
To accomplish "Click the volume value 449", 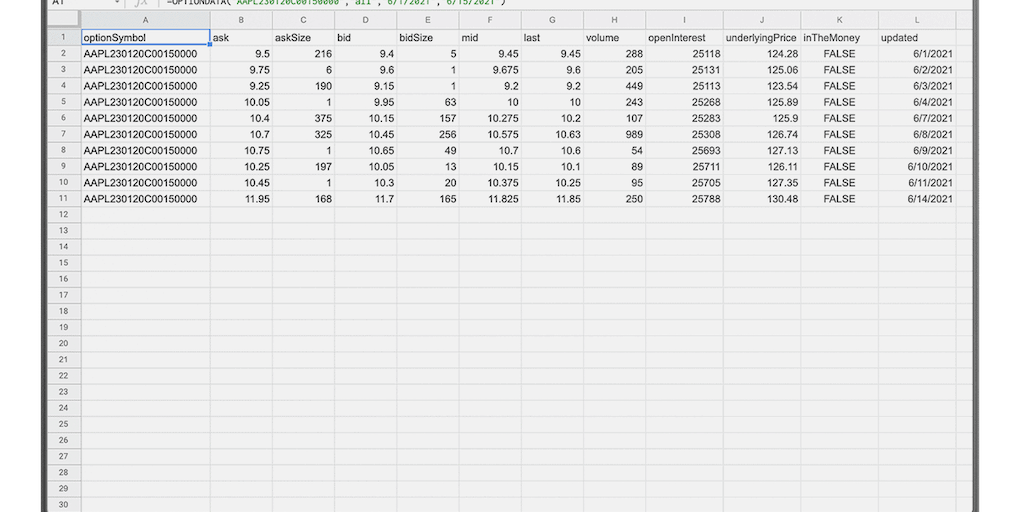I will [x=615, y=86].
